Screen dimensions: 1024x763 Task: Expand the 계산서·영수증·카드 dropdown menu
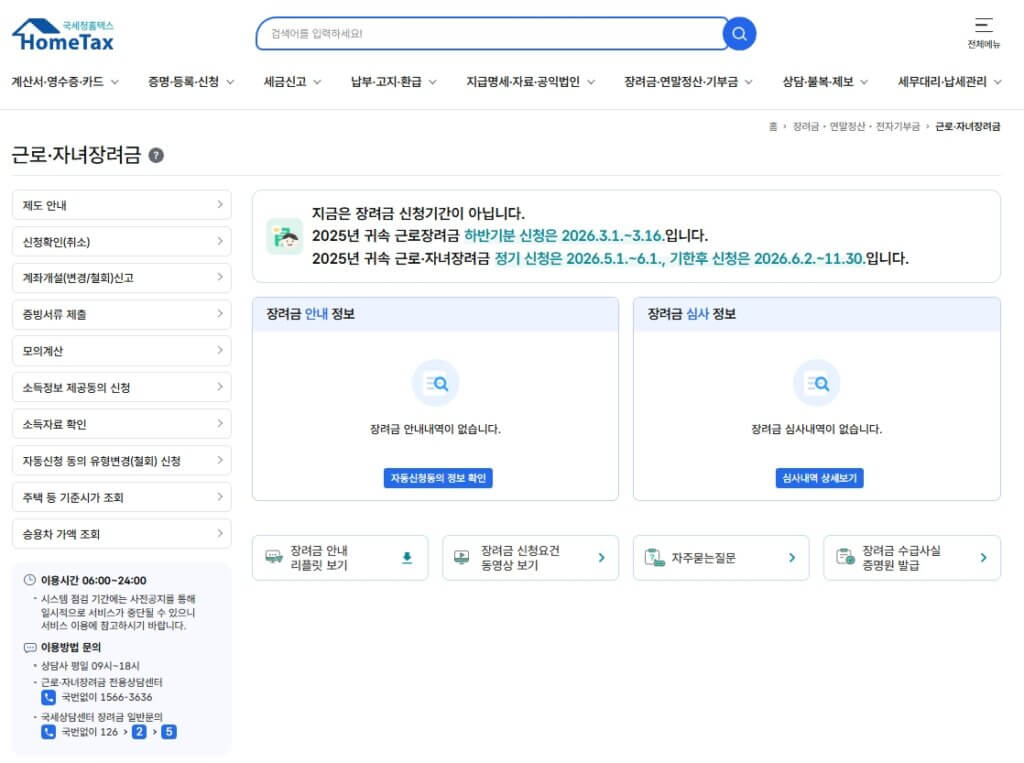tap(65, 82)
